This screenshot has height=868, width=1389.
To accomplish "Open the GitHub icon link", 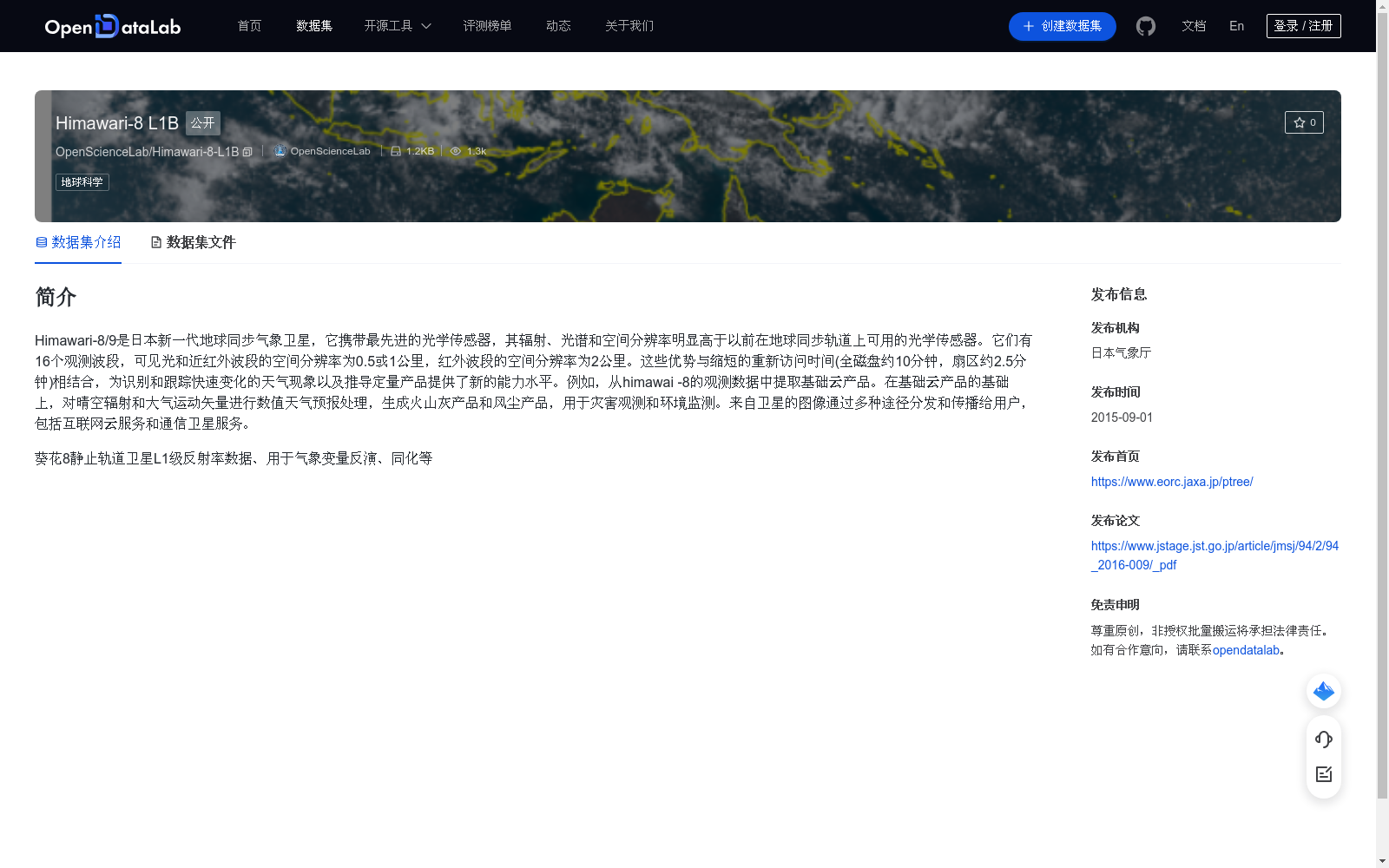I will click(x=1146, y=26).
